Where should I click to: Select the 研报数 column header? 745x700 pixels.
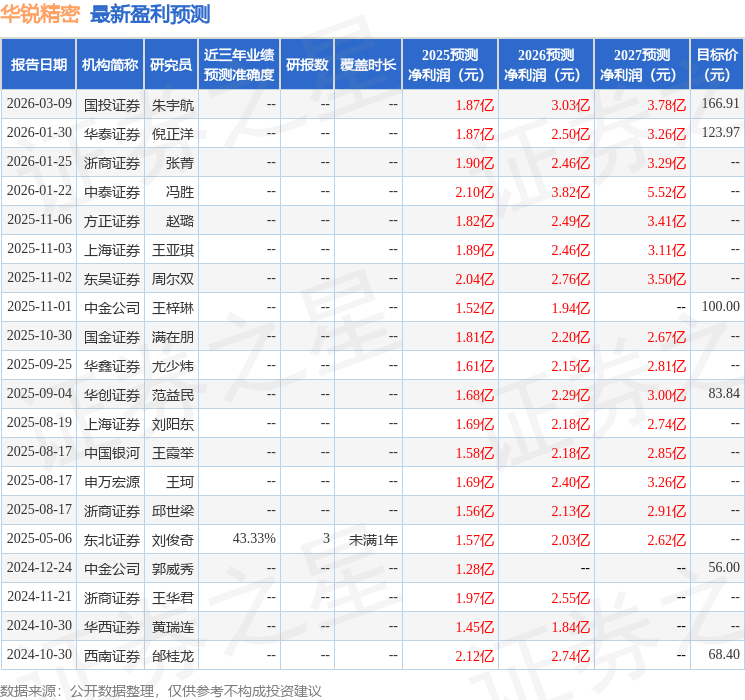coord(307,65)
